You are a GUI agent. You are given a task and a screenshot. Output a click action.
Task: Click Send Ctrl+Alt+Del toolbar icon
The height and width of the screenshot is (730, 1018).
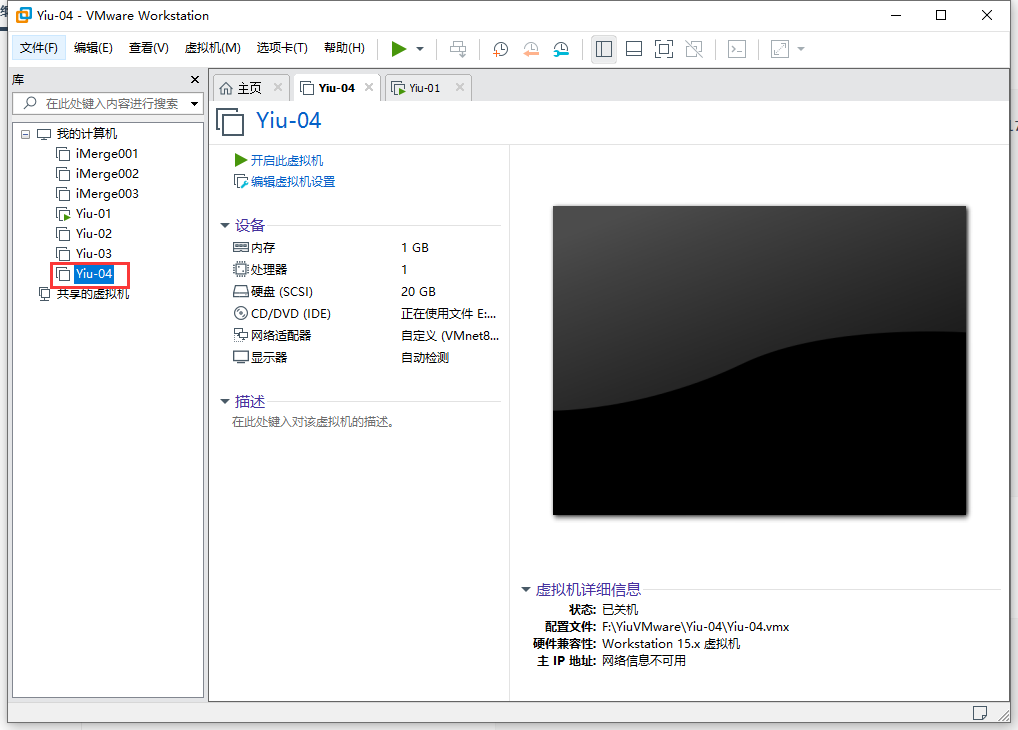[458, 49]
